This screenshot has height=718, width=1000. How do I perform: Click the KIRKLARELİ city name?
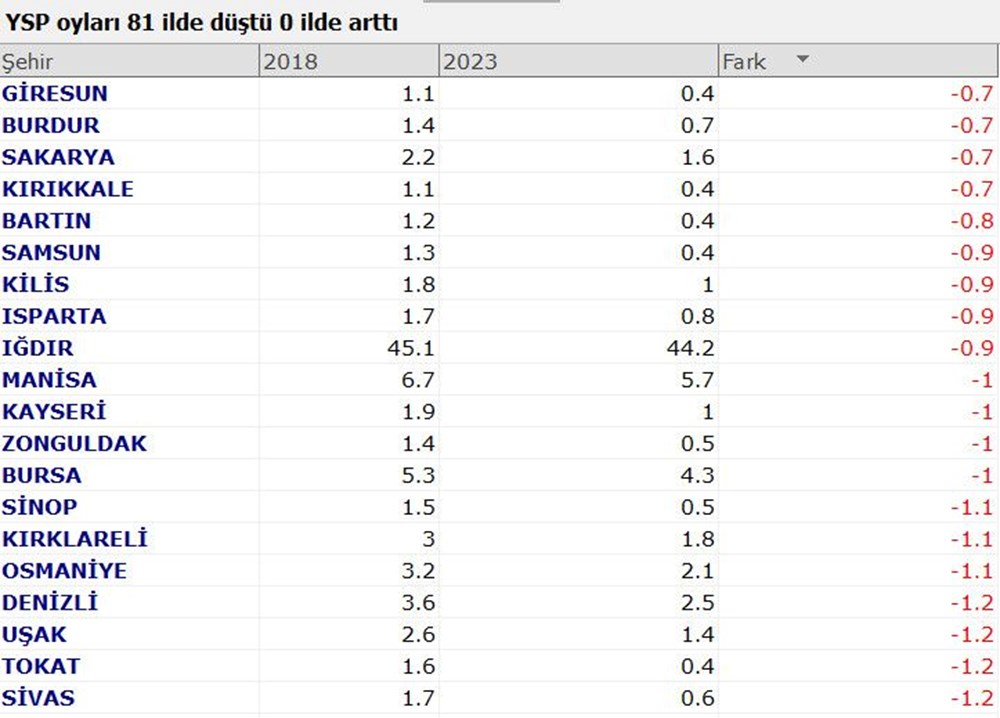tap(75, 539)
